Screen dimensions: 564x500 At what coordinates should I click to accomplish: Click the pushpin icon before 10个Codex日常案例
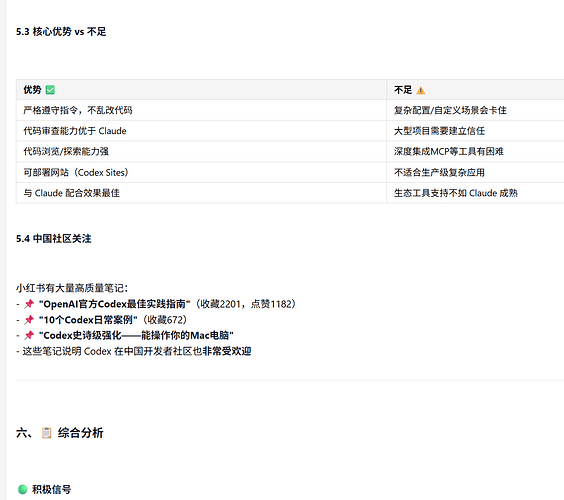[29, 319]
